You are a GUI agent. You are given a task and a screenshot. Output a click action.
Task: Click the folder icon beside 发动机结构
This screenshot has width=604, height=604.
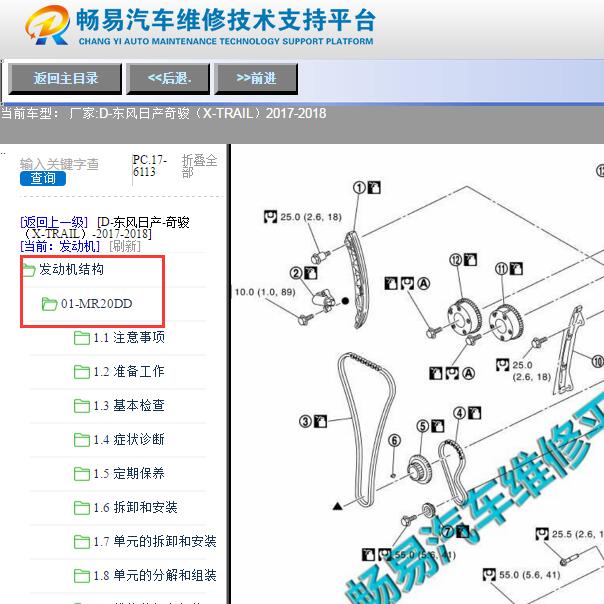tap(29, 270)
